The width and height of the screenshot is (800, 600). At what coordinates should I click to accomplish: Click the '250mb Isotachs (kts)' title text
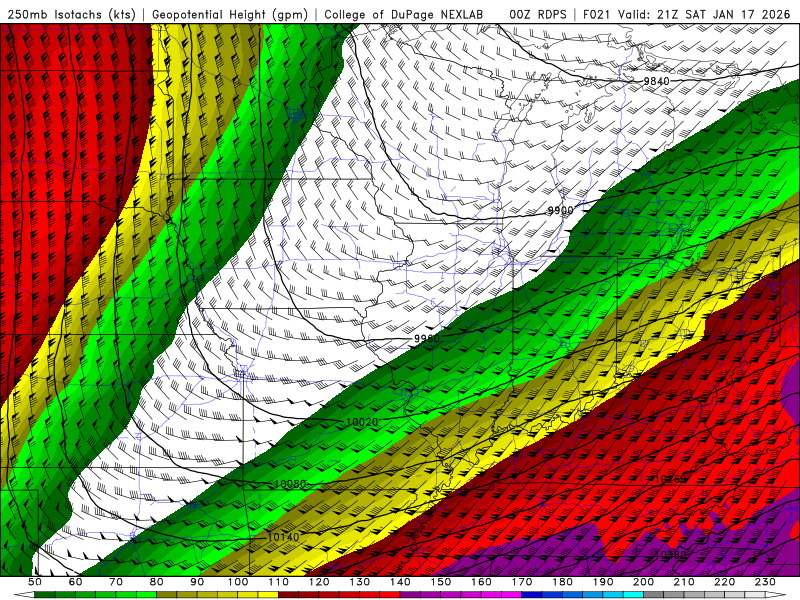tap(71, 14)
